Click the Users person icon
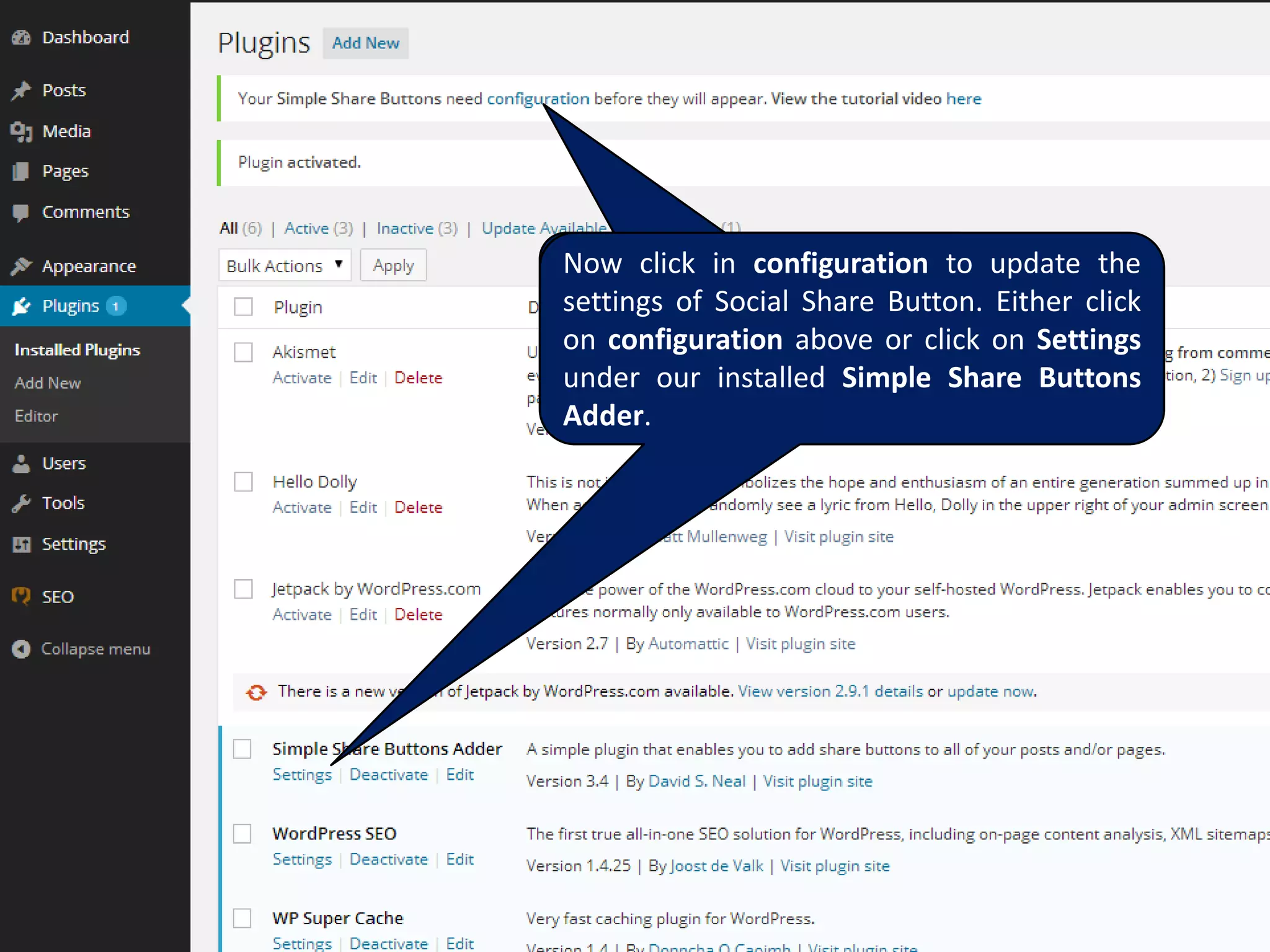 point(21,464)
